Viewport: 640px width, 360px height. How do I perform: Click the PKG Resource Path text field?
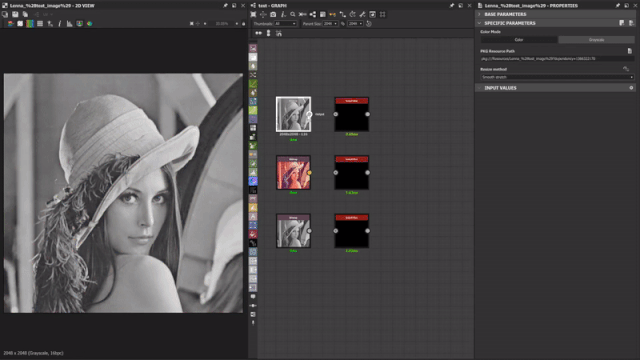click(557, 59)
